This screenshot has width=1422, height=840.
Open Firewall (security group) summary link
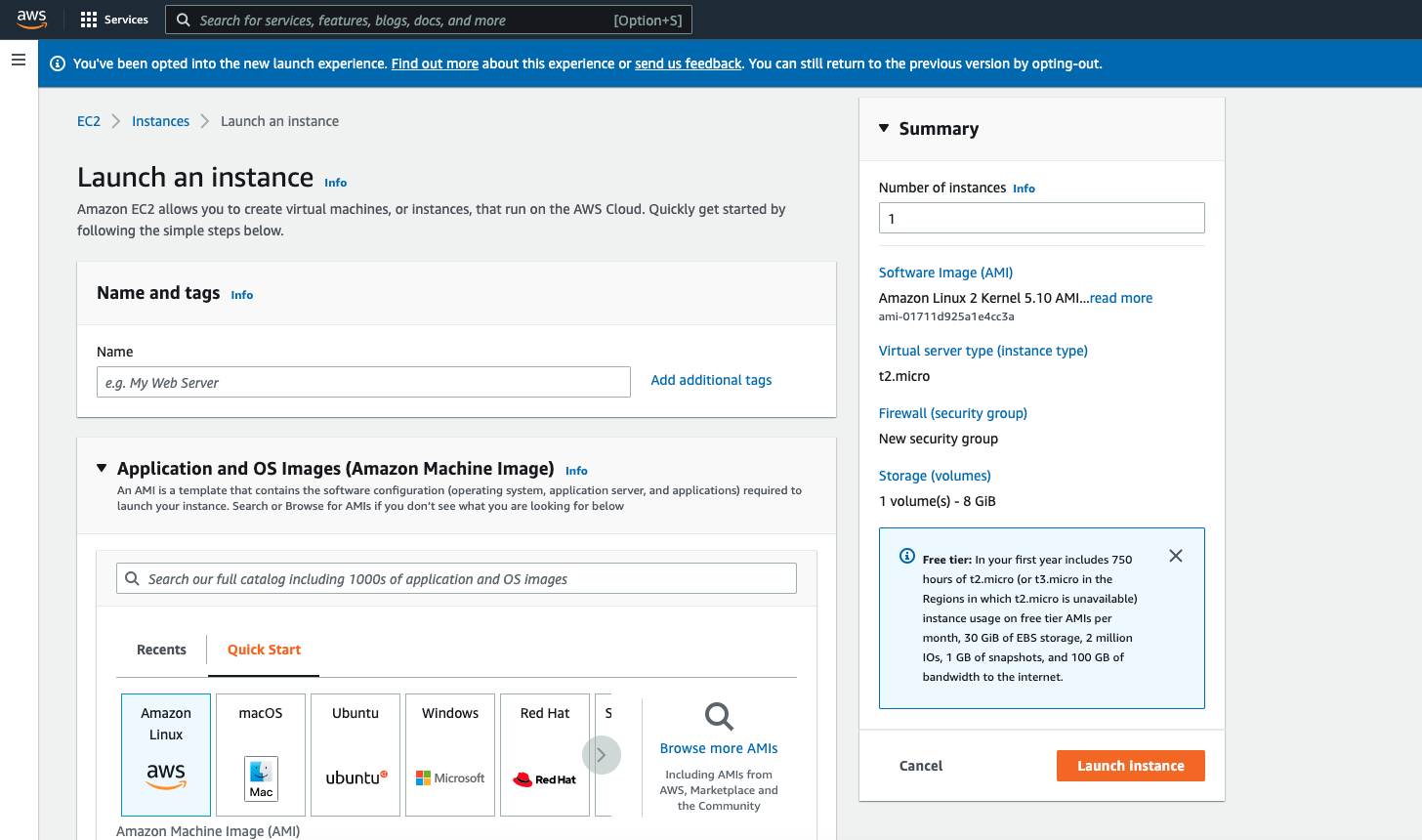[x=953, y=413]
